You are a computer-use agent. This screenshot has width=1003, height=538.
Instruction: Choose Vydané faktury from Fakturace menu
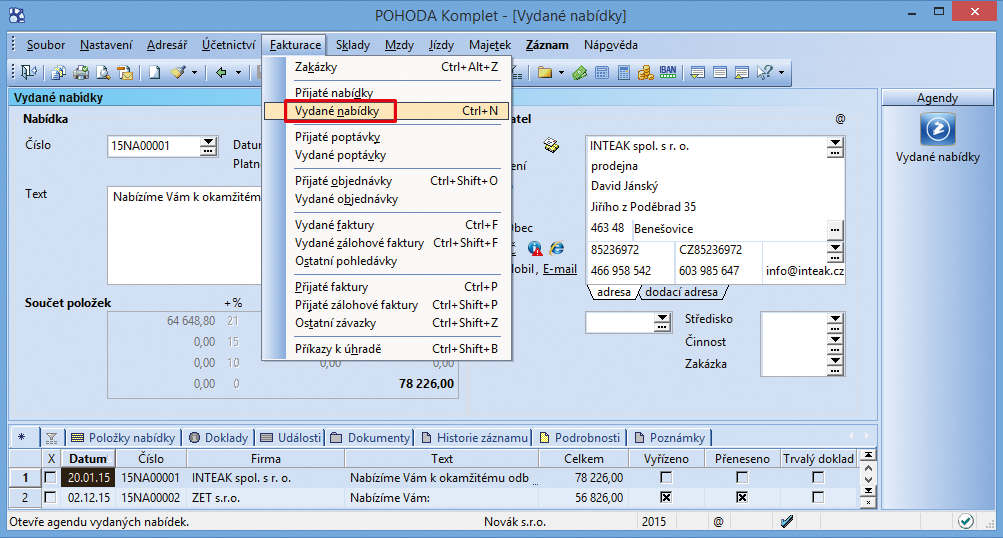387,225
